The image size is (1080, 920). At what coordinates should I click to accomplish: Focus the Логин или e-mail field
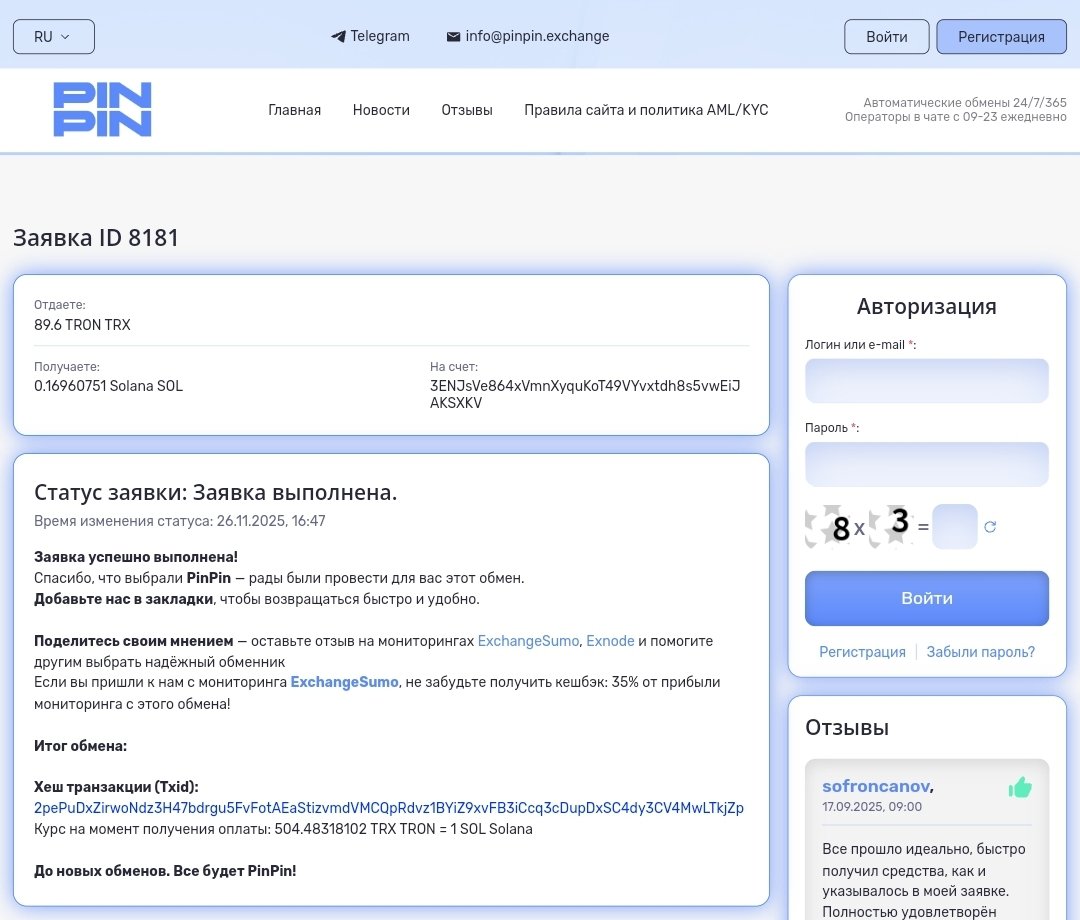[926, 381]
